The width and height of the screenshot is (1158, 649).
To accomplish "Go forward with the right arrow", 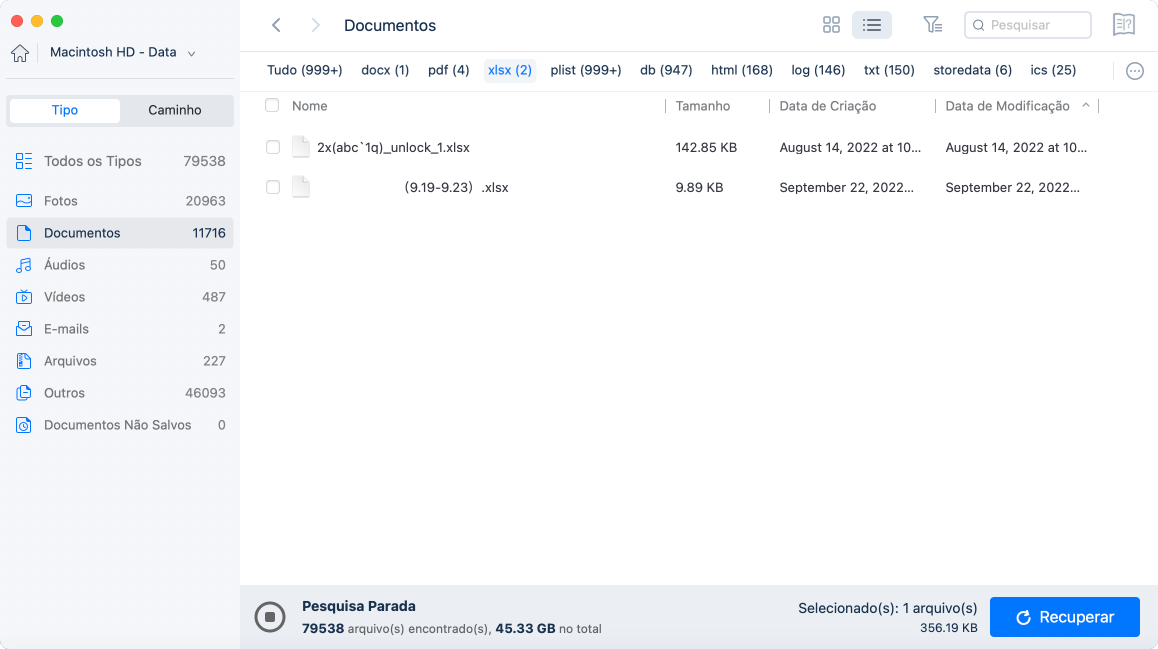I will tap(315, 25).
